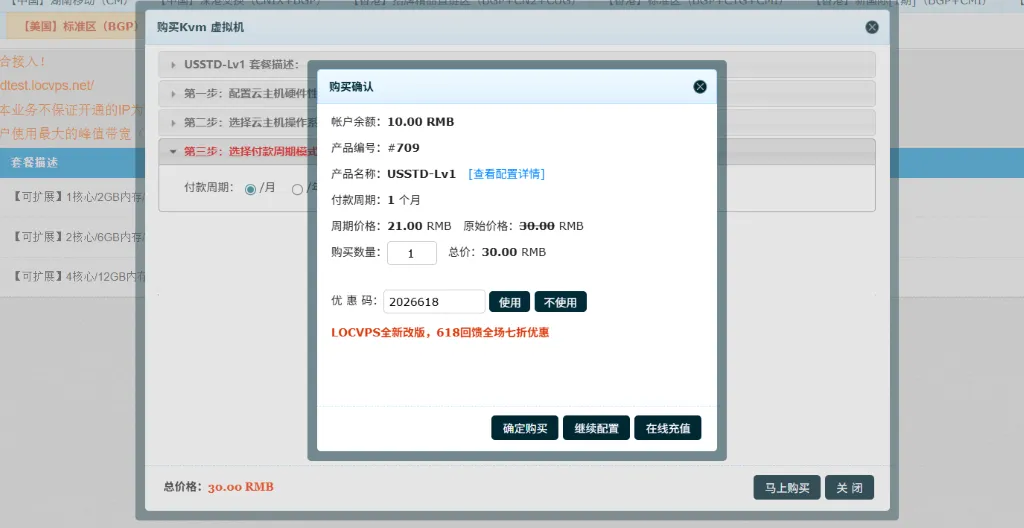Click the 【可扩展】2核心/6GB内存 plan row

click(77, 237)
